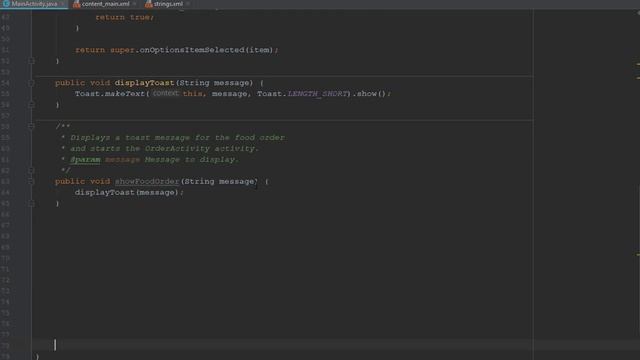640x360 pixels.
Task: Open the strings.xml tab
Action: (168, 4)
